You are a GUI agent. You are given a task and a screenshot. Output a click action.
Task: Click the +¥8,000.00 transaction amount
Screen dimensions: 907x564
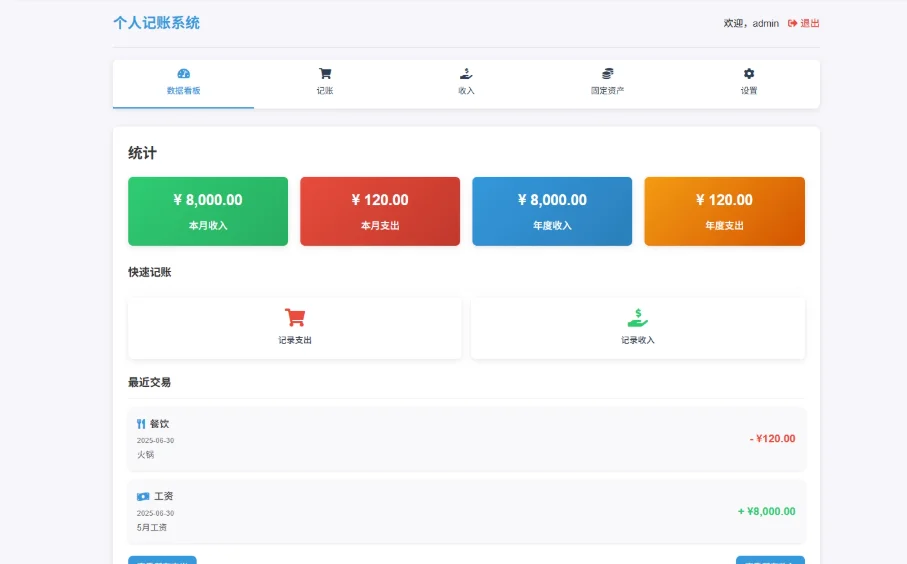766,511
